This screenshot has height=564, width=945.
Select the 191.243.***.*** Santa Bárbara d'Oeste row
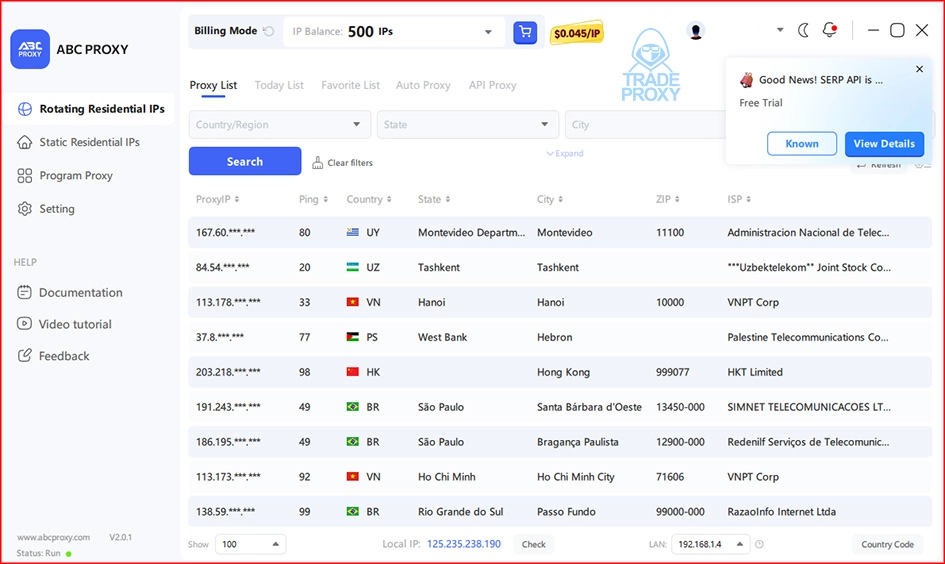(560, 407)
